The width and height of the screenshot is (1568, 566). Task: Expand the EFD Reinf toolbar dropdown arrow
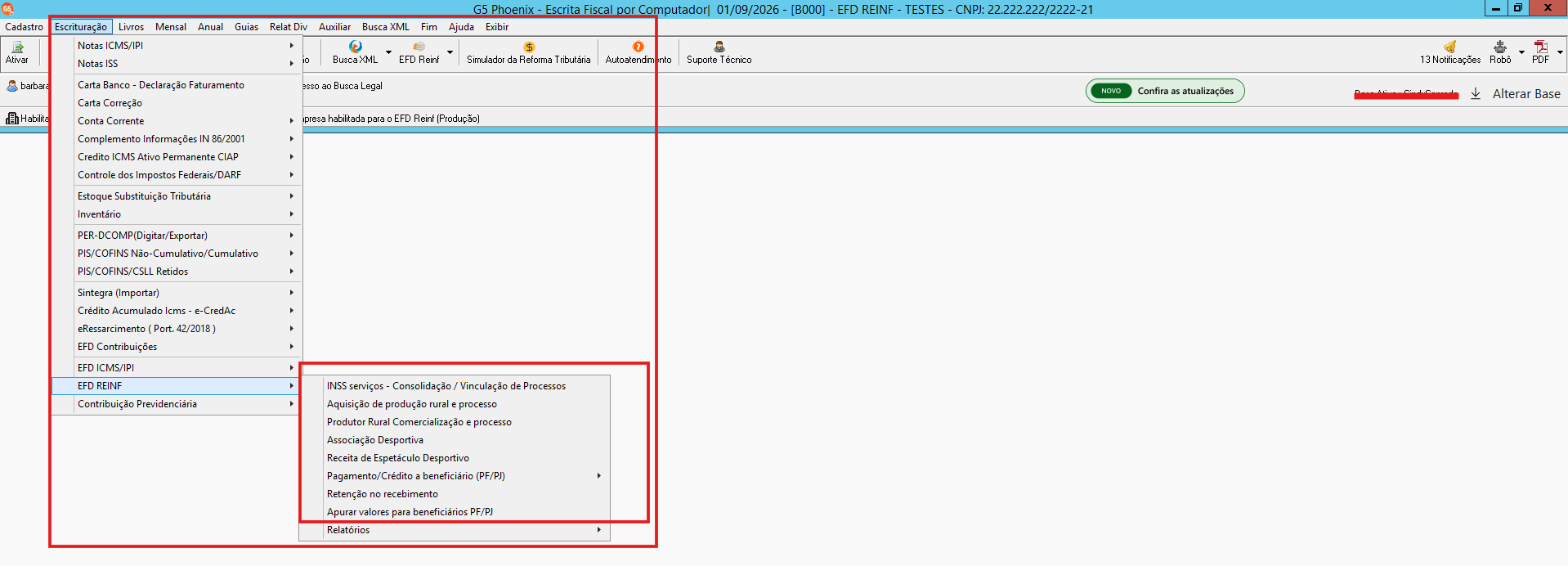[x=450, y=52]
